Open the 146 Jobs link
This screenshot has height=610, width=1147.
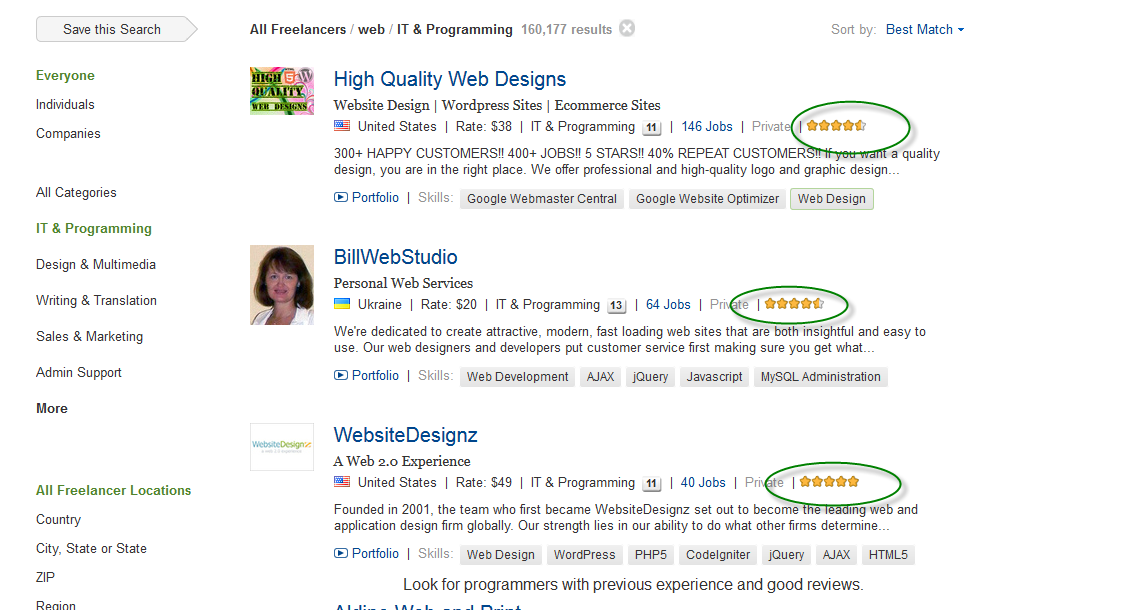click(707, 127)
